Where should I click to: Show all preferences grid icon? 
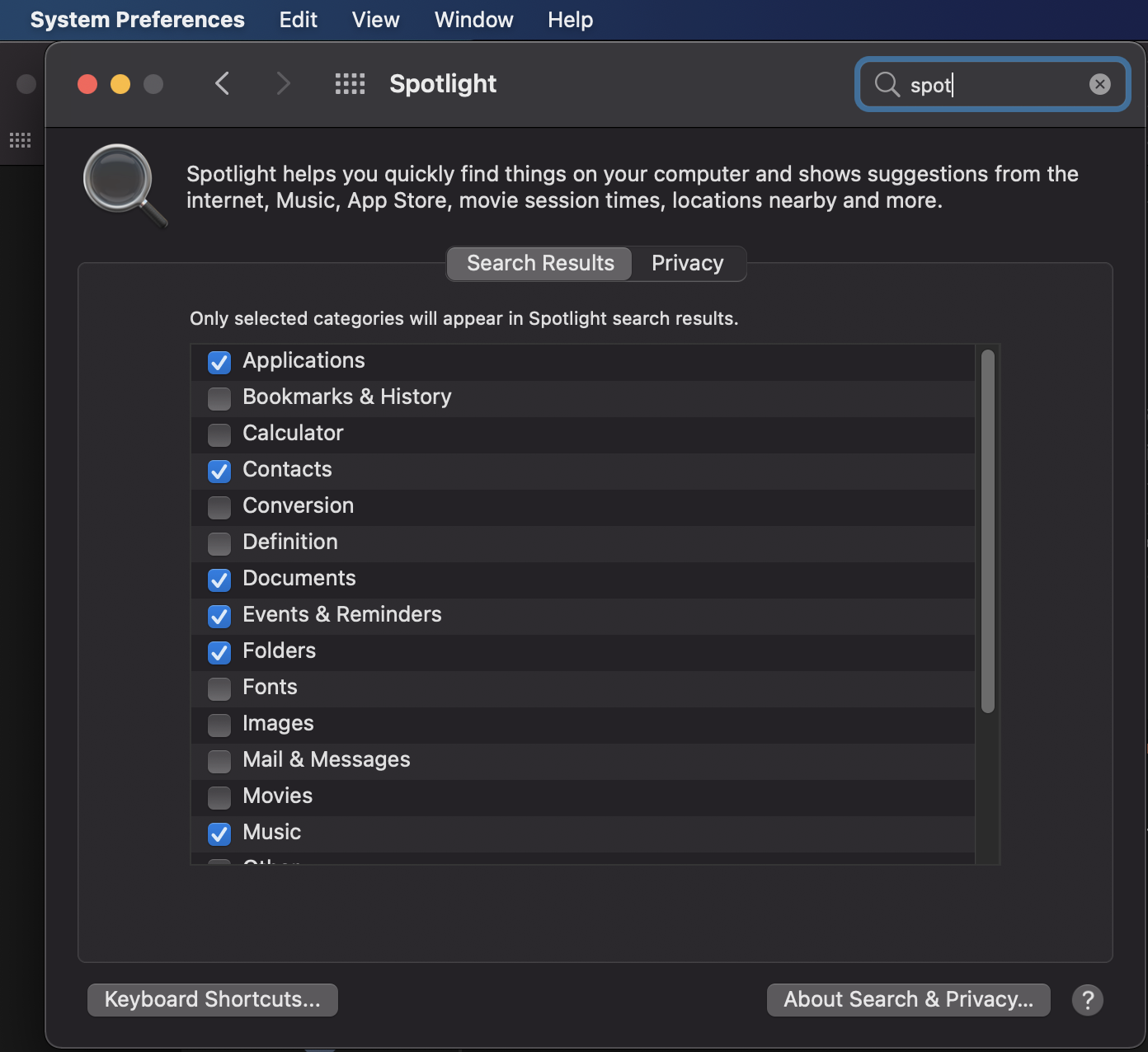tap(350, 83)
